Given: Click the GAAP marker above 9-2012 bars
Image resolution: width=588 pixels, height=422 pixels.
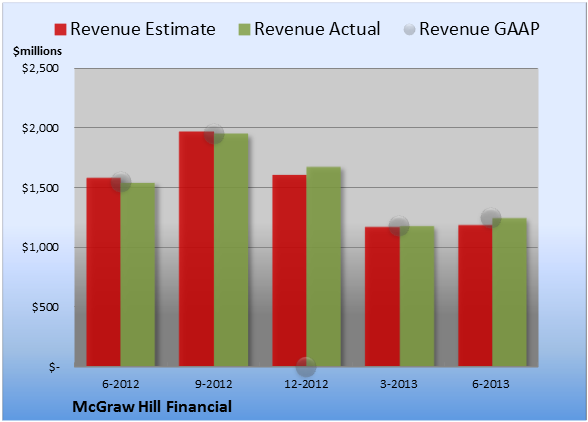Looking at the screenshot, I should point(214,134).
